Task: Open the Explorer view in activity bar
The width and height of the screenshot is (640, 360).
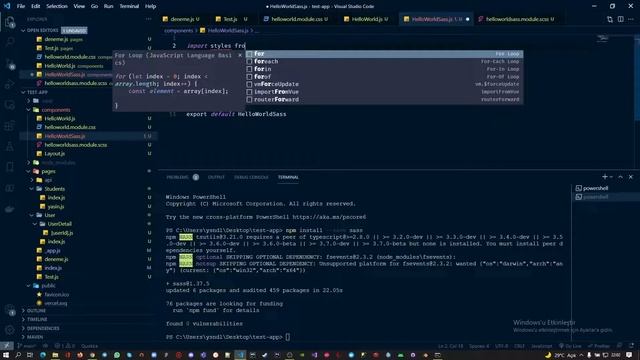Action: coord(10,22)
